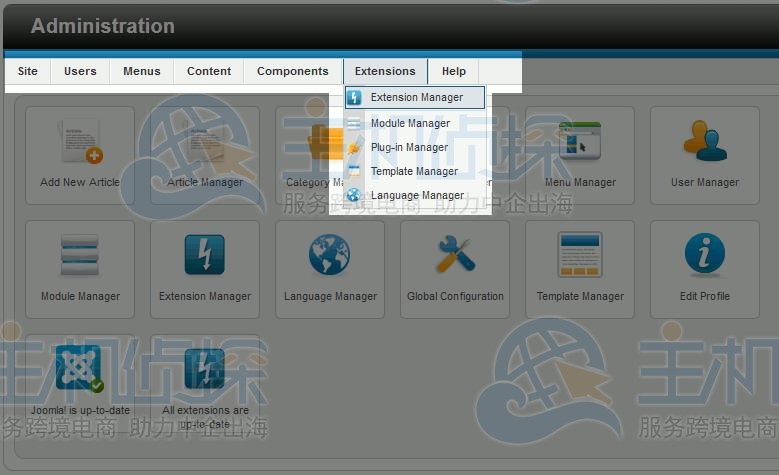Open the Content menu
This screenshot has width=779, height=475.
point(209,72)
